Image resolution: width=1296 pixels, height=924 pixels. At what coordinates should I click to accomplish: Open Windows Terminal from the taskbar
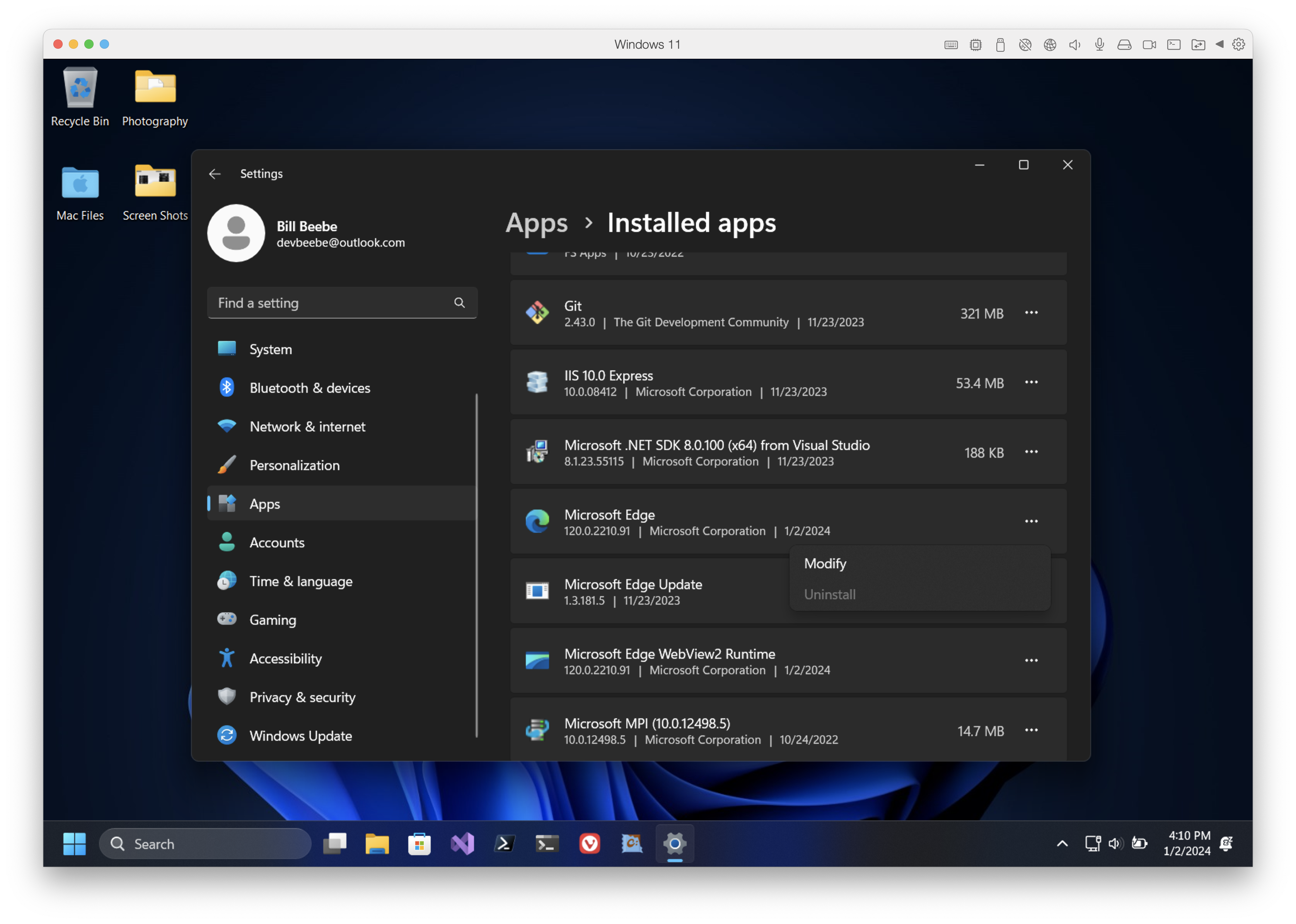pos(547,844)
